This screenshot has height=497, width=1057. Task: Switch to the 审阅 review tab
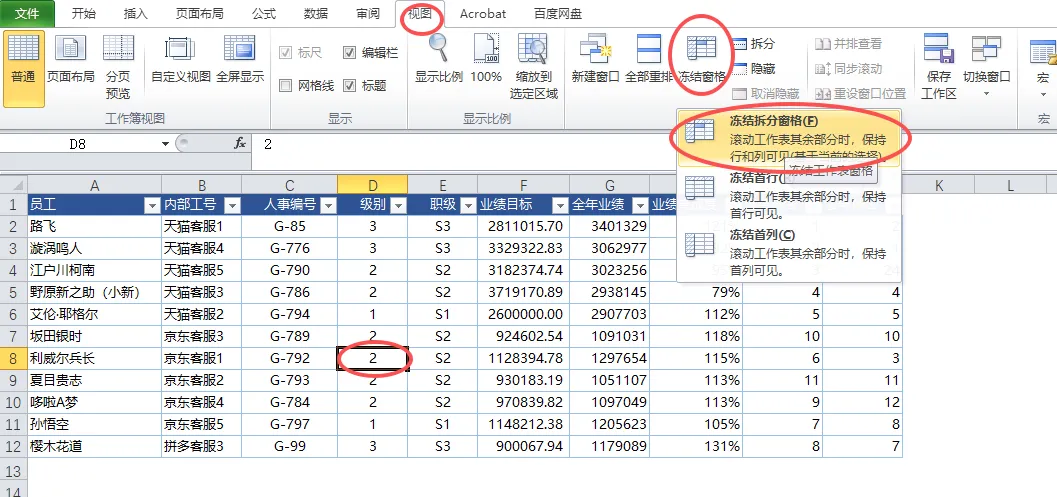tap(368, 13)
